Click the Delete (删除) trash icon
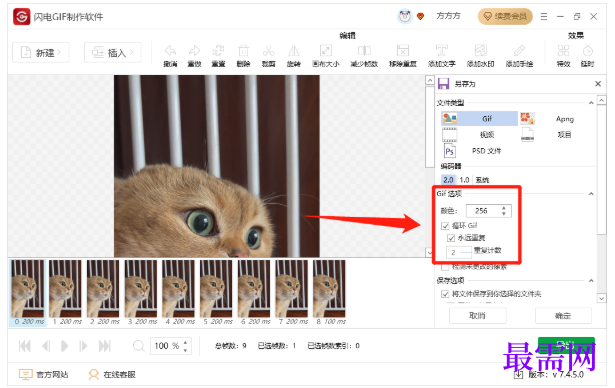This screenshot has width=615, height=388. (x=243, y=51)
